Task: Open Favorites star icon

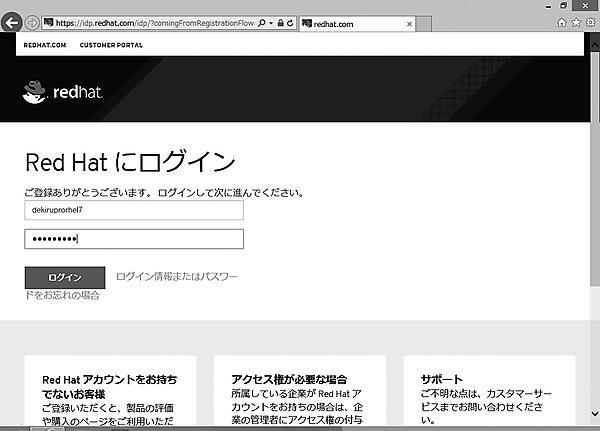Action: coord(576,23)
